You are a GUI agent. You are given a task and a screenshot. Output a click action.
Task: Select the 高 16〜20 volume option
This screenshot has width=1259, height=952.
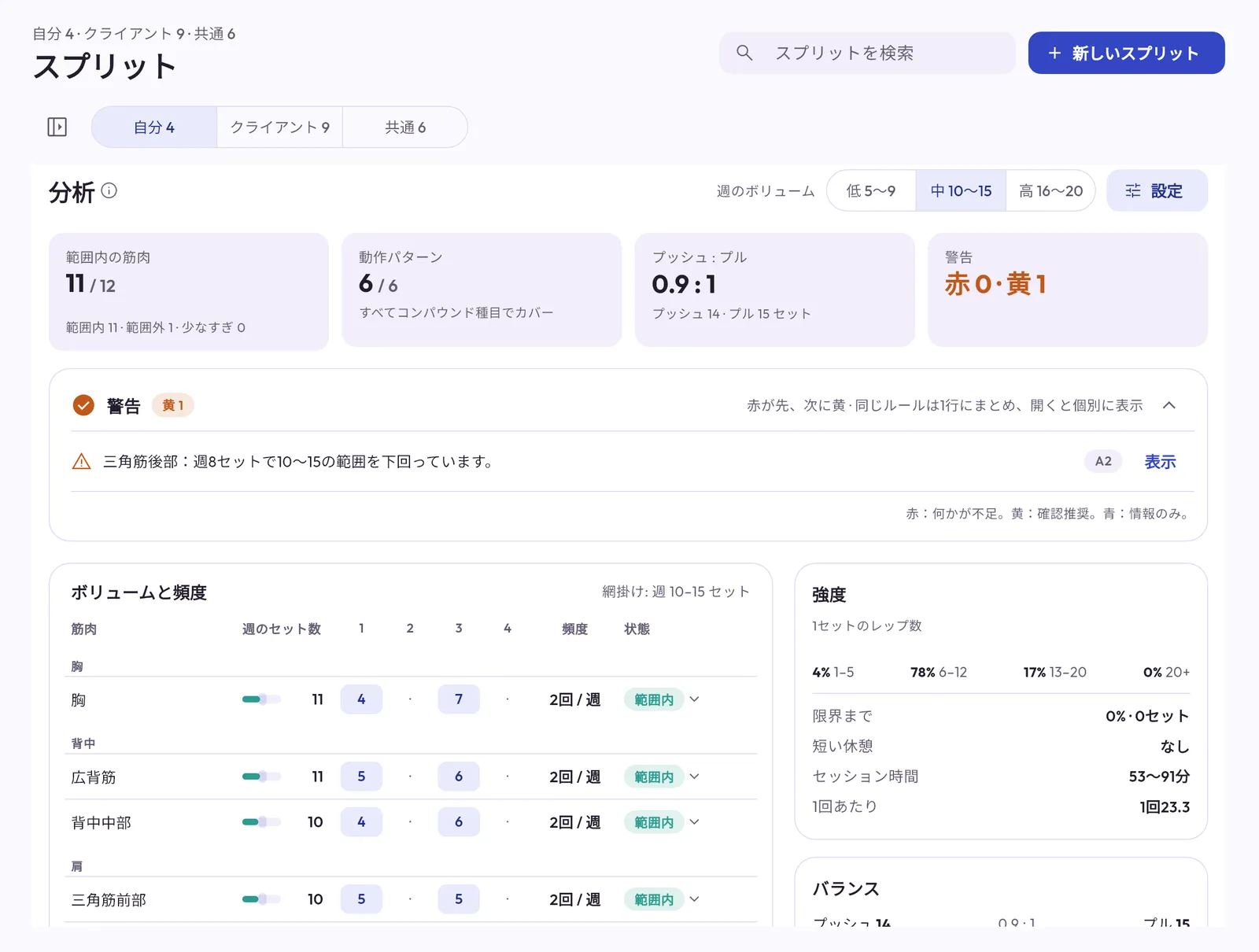click(x=1050, y=190)
